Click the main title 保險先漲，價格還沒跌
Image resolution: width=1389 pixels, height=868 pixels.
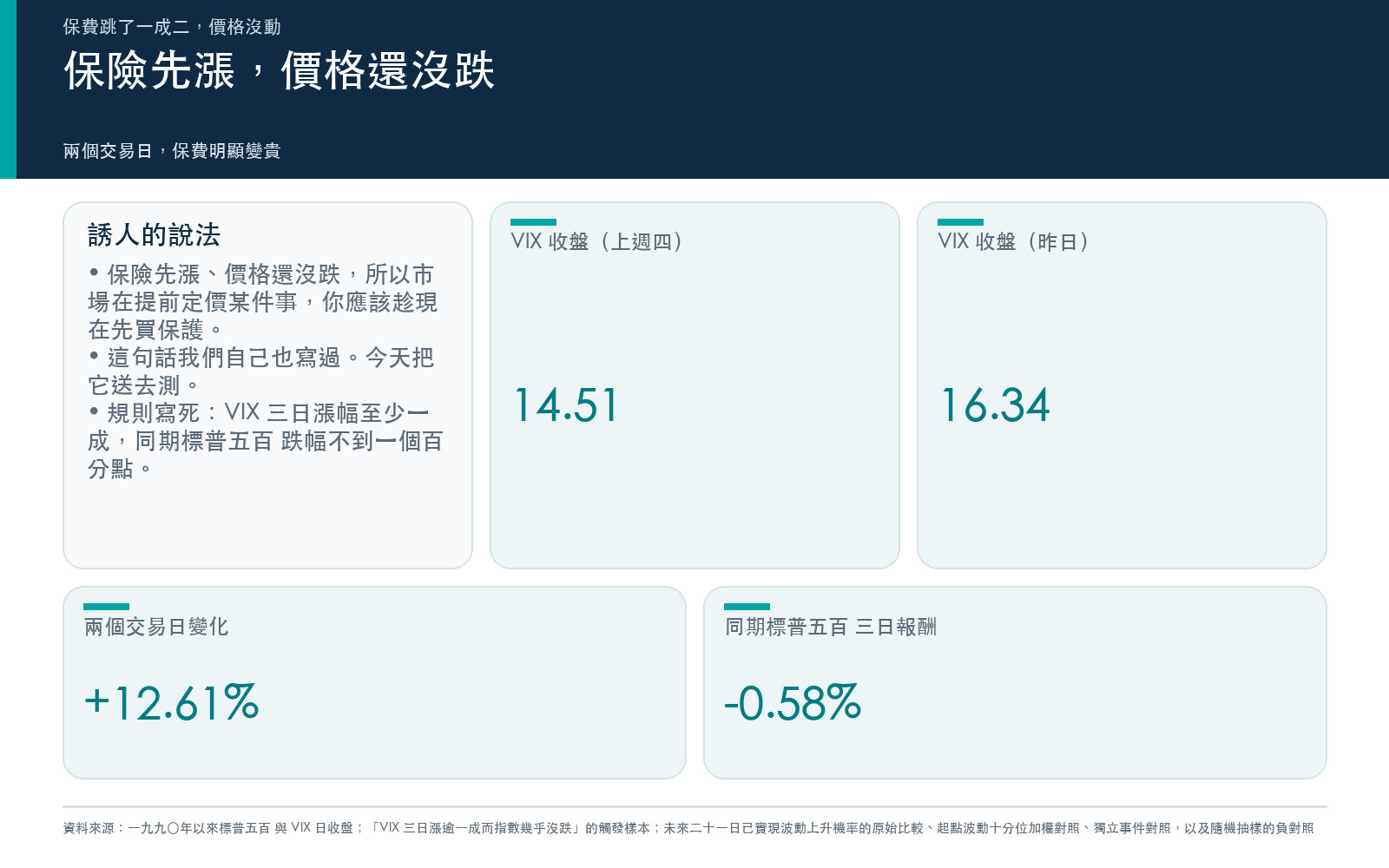tap(280, 70)
